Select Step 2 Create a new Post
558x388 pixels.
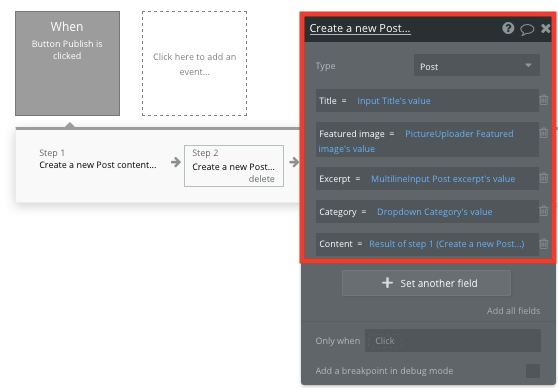[x=234, y=166]
